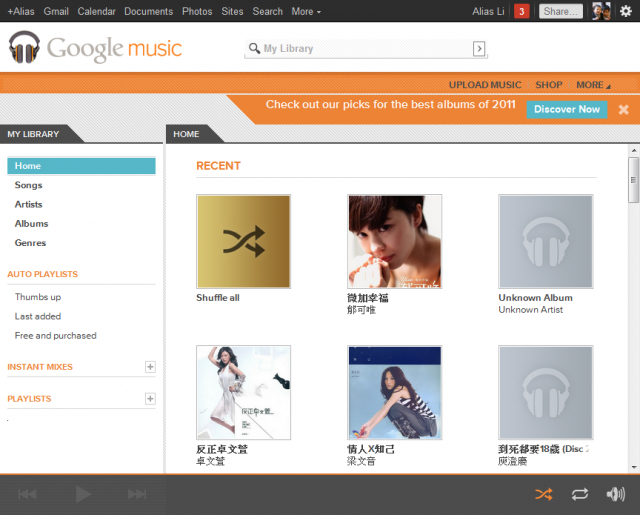The height and width of the screenshot is (515, 640).
Task: Open the +Alias link
Action: point(21,11)
